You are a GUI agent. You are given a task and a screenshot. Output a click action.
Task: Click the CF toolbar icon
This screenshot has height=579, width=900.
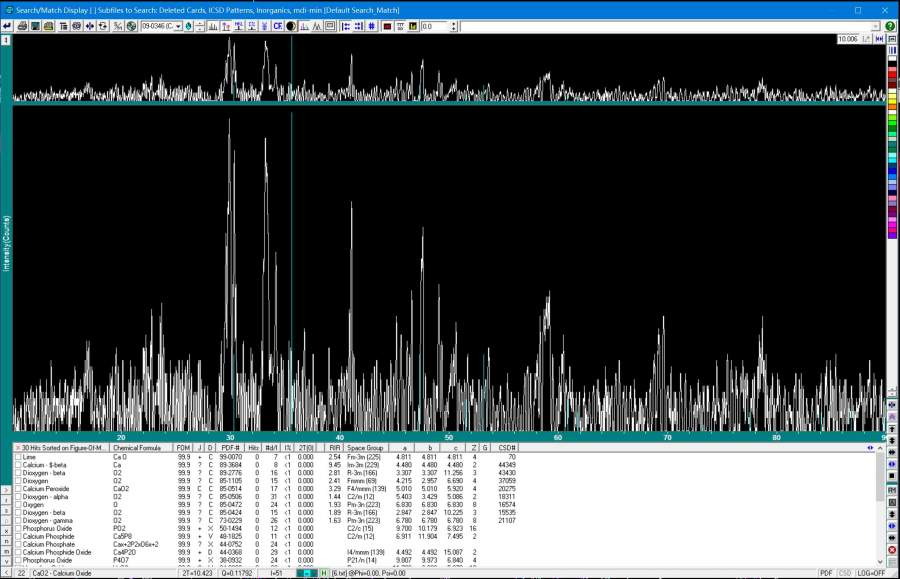pyautogui.click(x=278, y=26)
